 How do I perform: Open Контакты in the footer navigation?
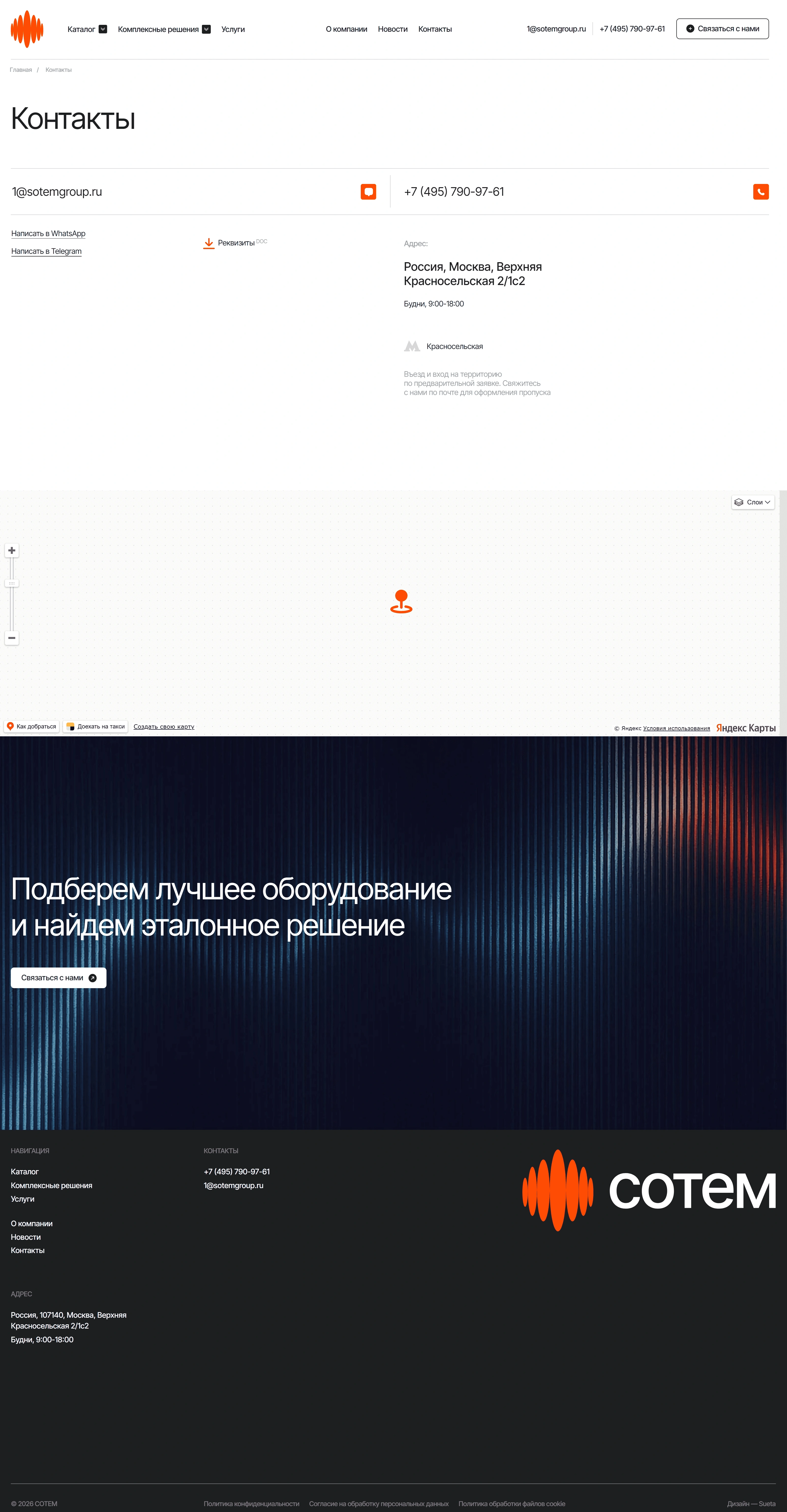tap(28, 1251)
